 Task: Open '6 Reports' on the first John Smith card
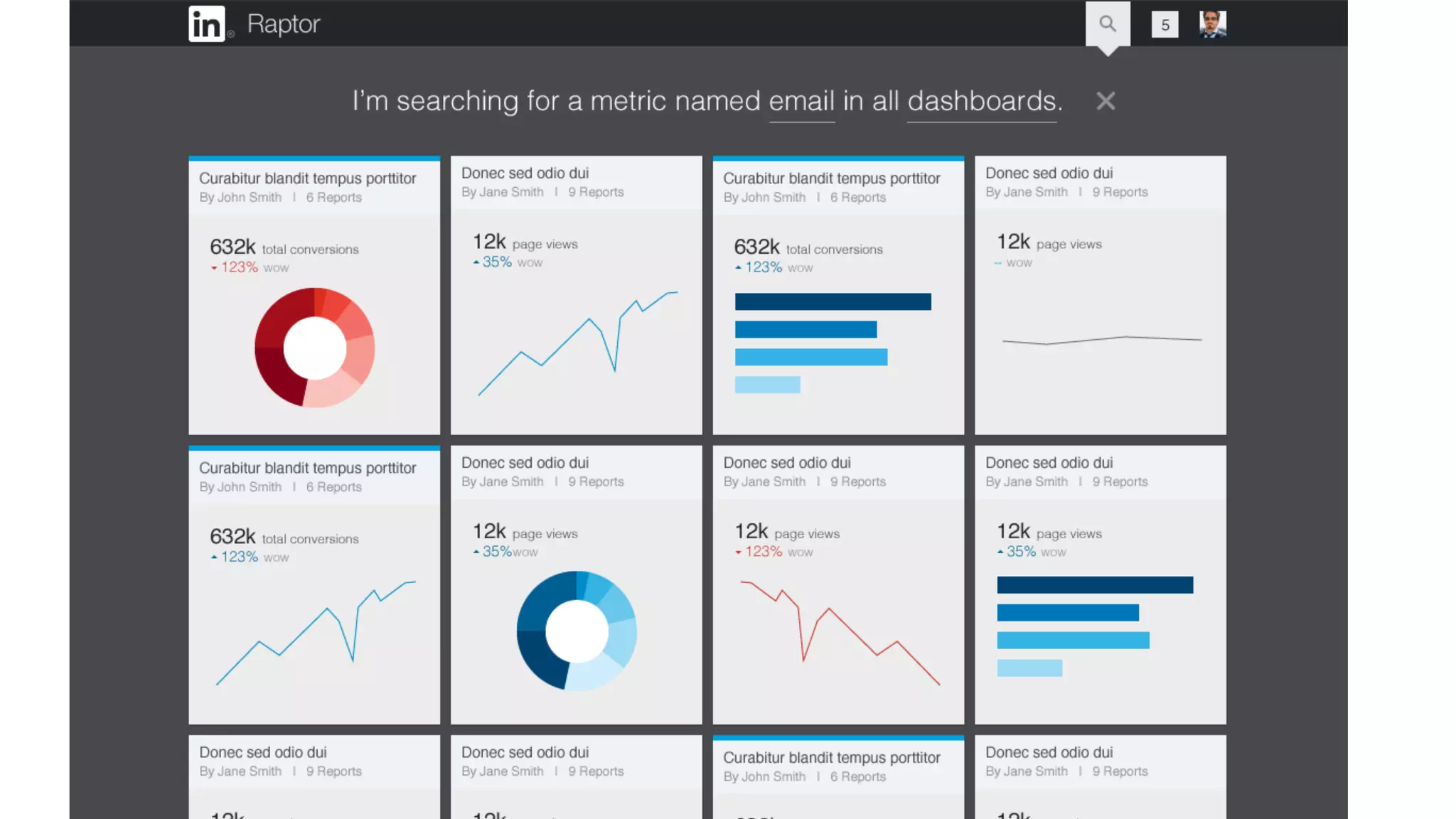coord(333,198)
